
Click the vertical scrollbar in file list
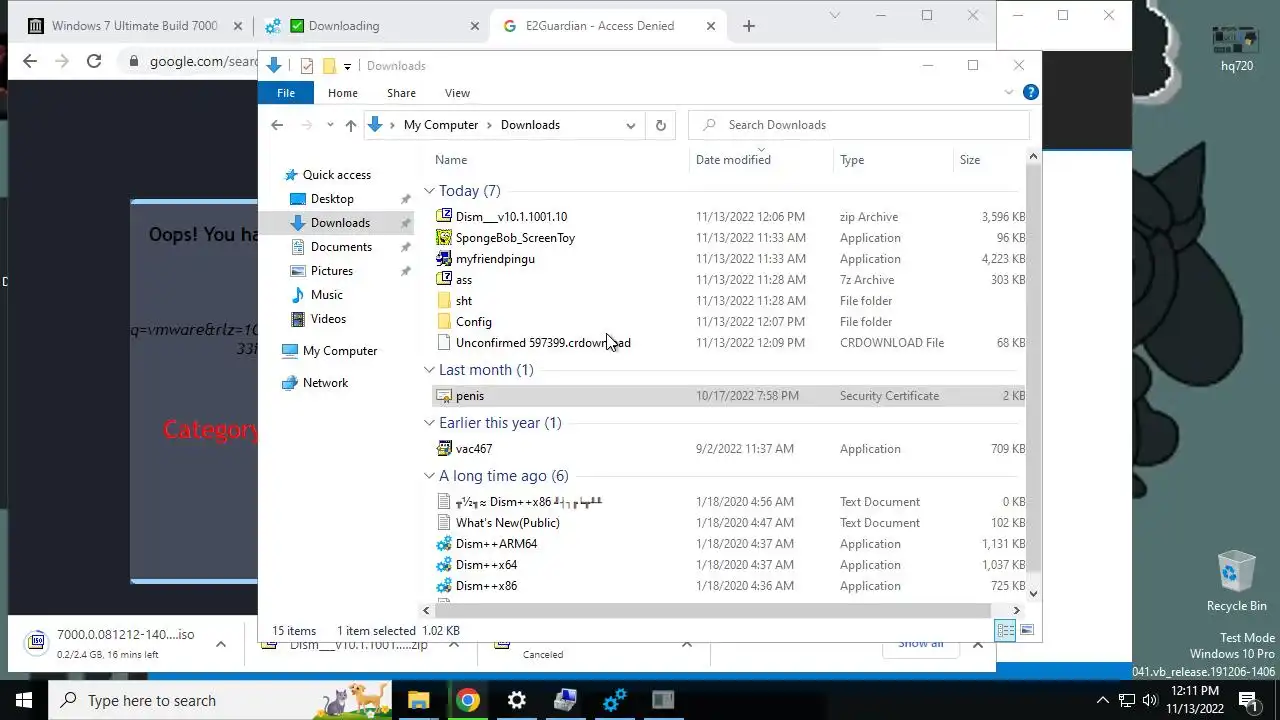[x=1033, y=369]
